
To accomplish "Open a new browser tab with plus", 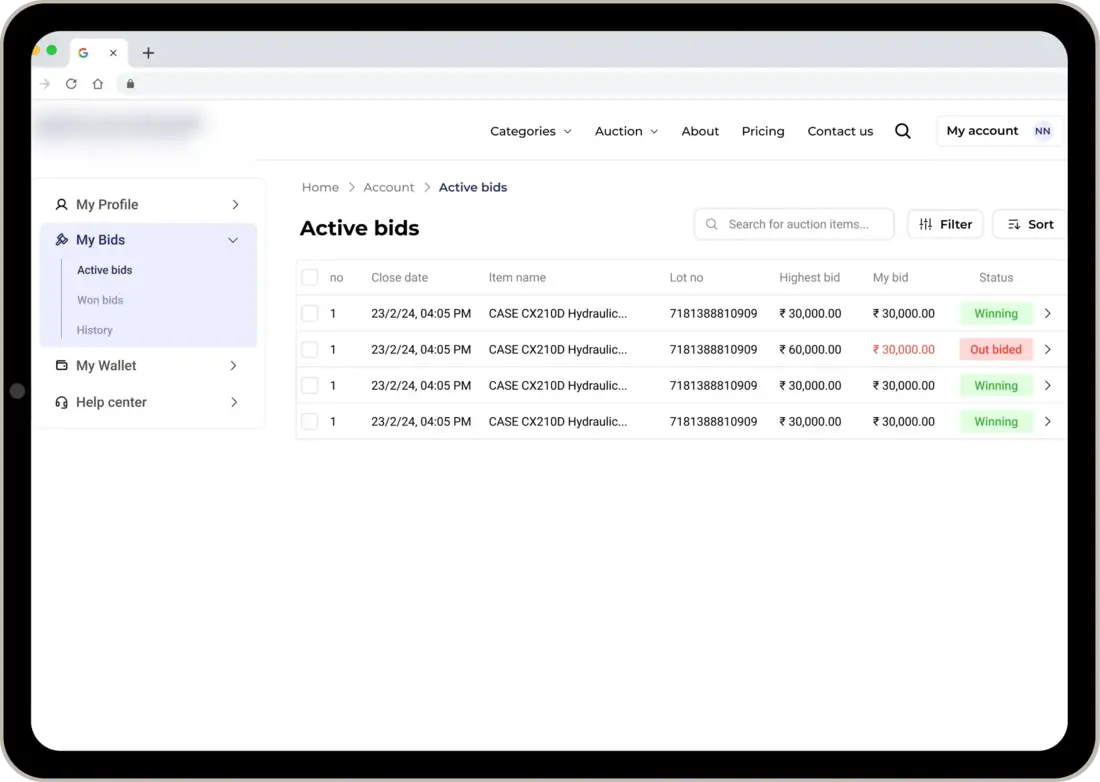I will [x=148, y=53].
